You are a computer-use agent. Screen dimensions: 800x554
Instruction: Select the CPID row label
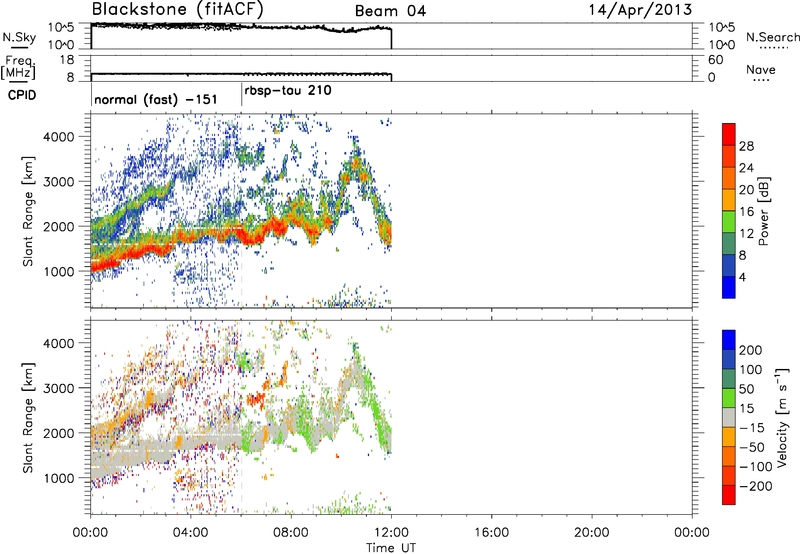coord(22,95)
